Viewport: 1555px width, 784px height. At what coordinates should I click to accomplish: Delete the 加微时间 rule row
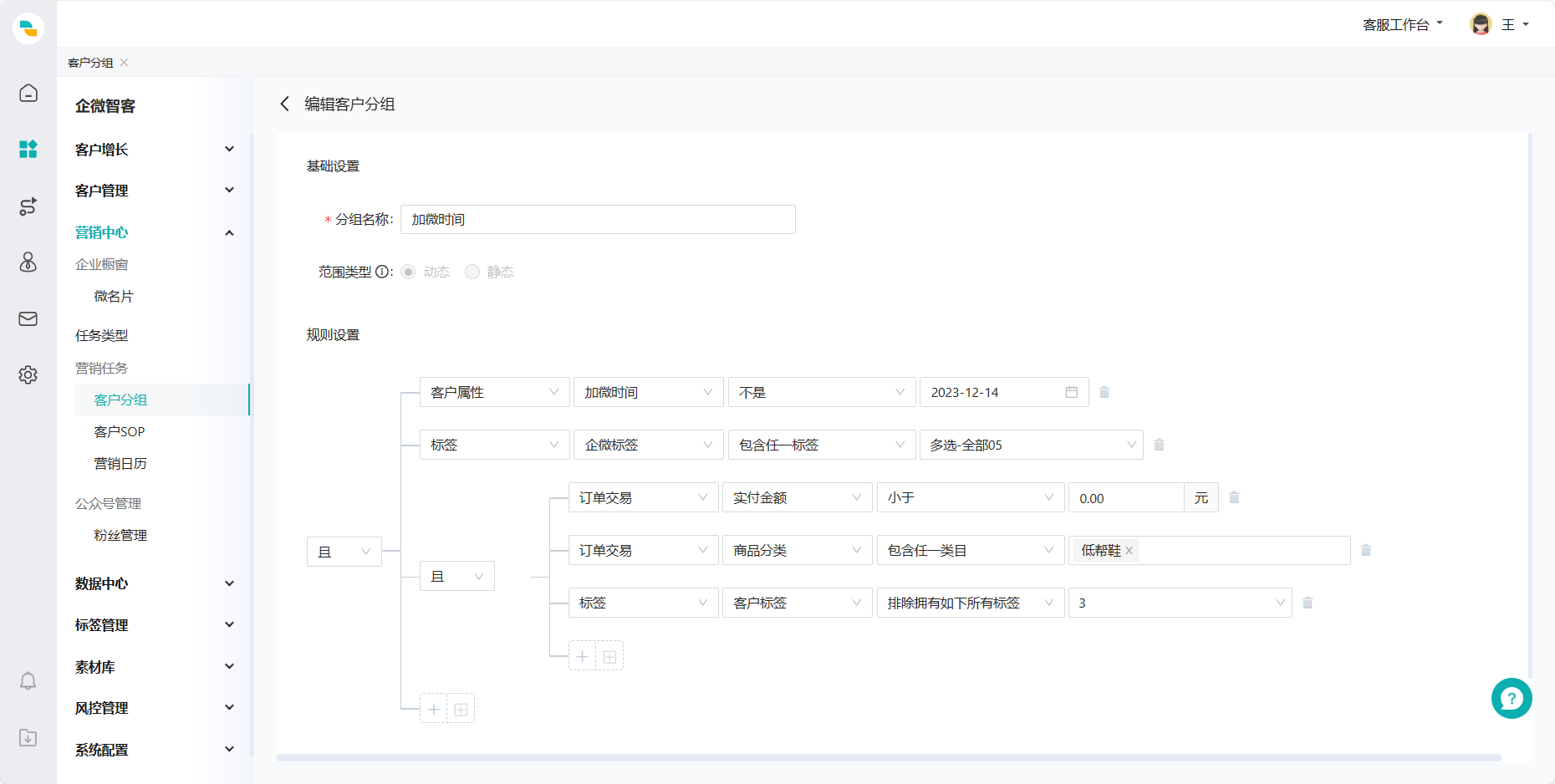(1104, 392)
